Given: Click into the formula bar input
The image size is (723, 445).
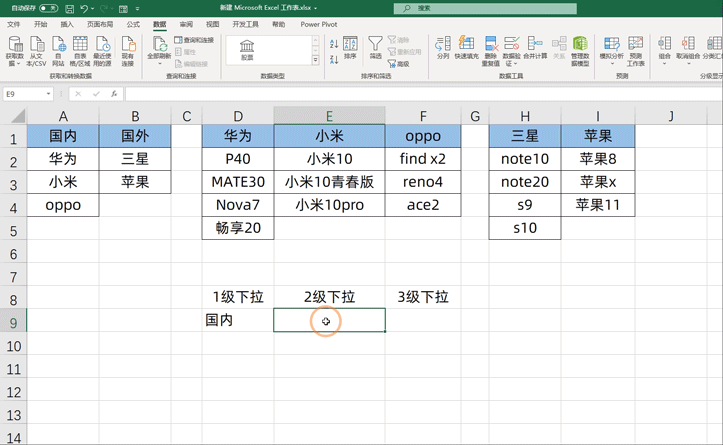Looking at the screenshot, I should pos(423,94).
